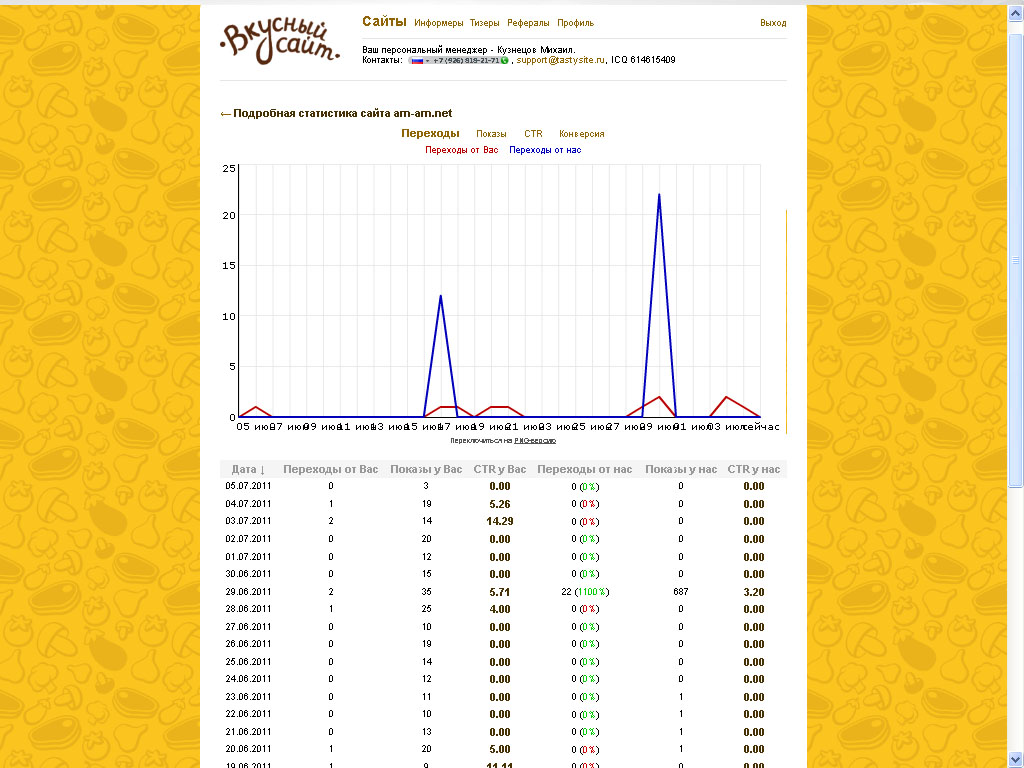Image resolution: width=1024 pixels, height=768 pixels.
Task: Sort the table by Дата column
Action: [x=249, y=469]
